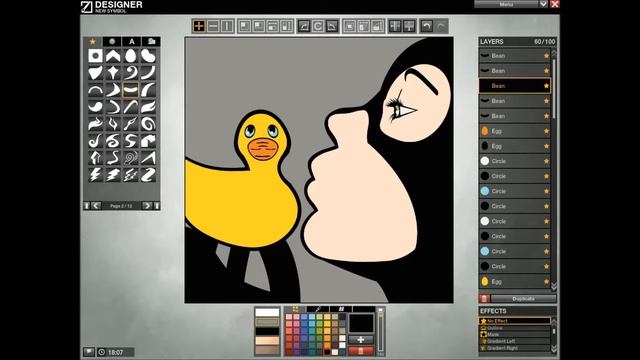Click the chat bubble icon at bottom left
Image resolution: width=640 pixels, height=360 pixels.
pos(89,352)
